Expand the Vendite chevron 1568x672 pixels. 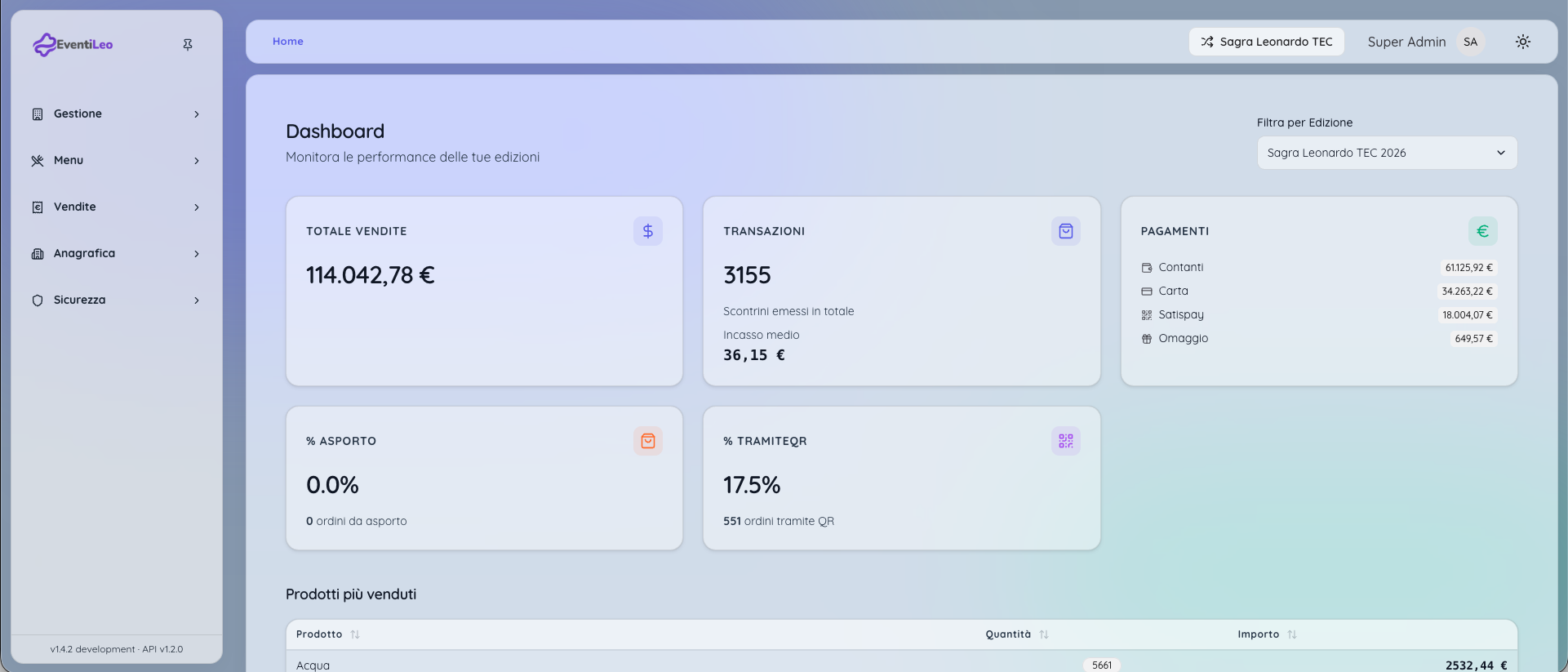pyautogui.click(x=197, y=207)
